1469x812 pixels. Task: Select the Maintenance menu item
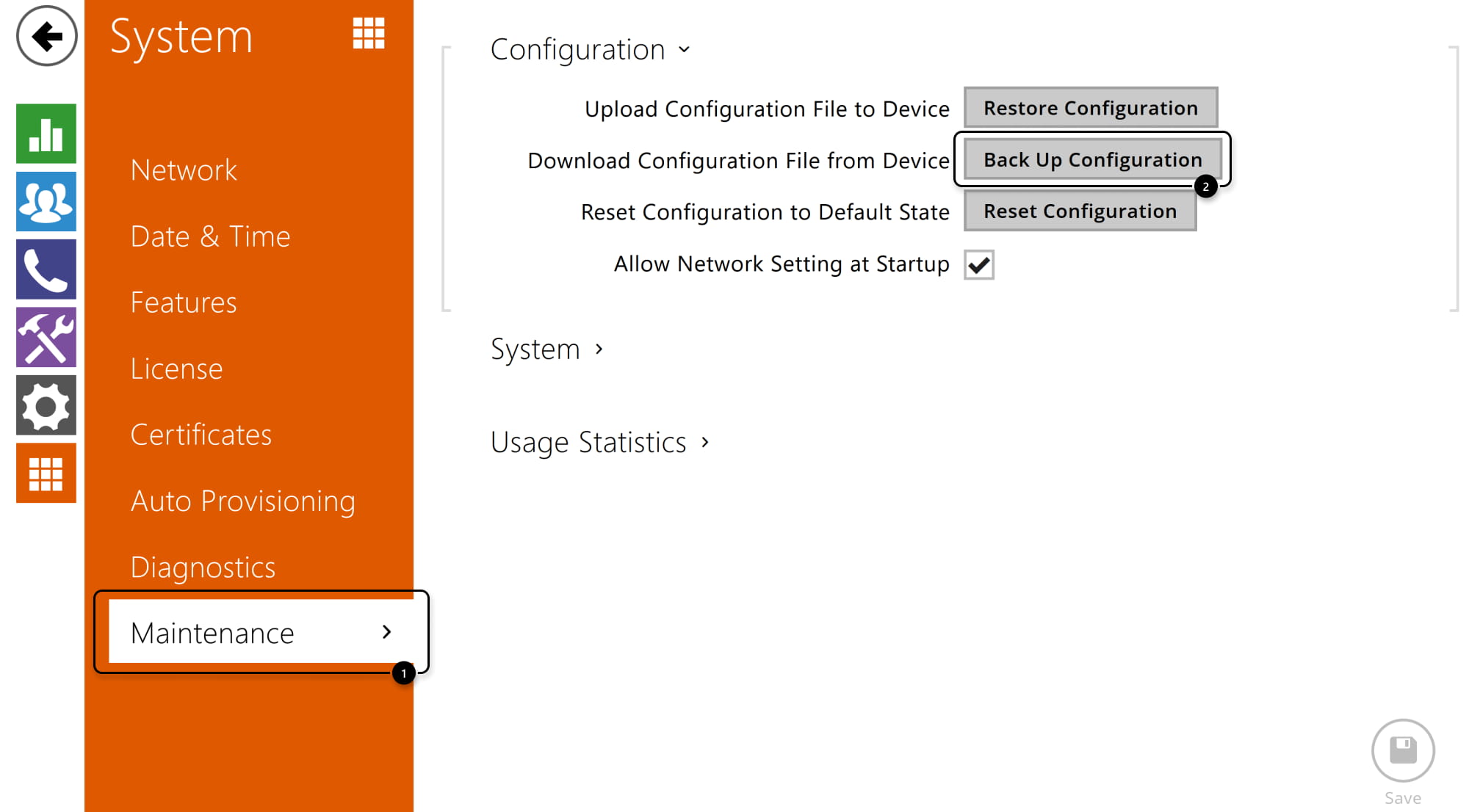[261, 632]
